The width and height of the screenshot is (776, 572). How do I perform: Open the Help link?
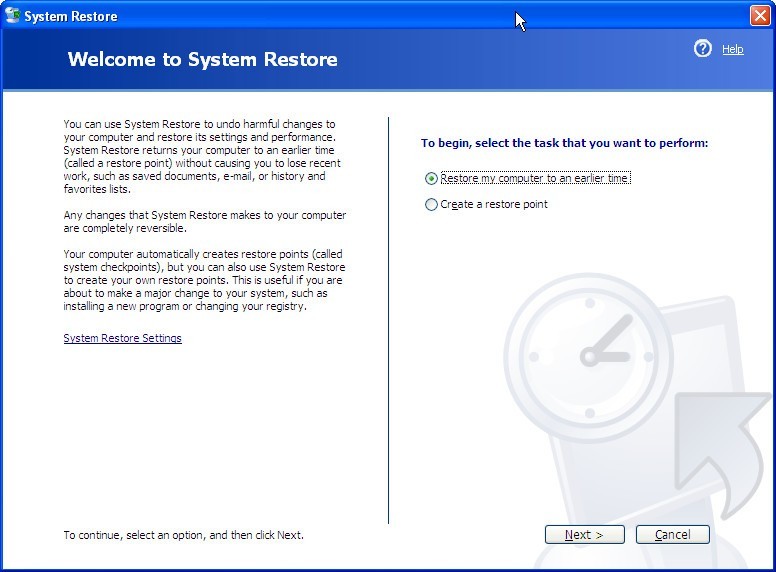732,49
